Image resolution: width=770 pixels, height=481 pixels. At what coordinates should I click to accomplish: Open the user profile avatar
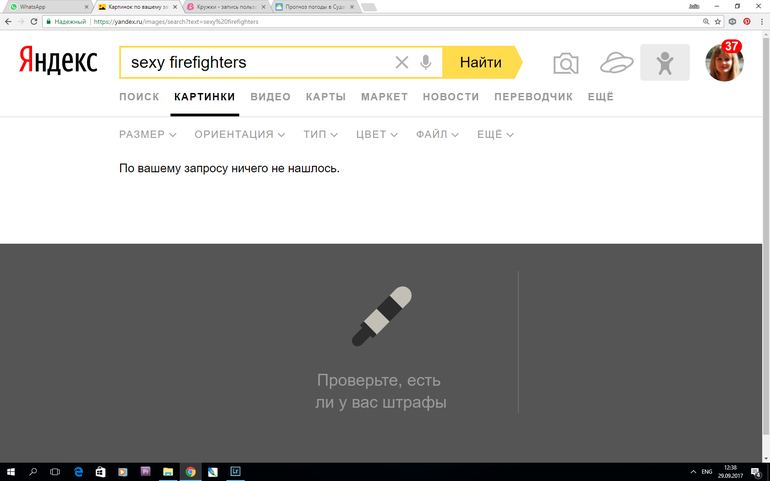(724, 63)
